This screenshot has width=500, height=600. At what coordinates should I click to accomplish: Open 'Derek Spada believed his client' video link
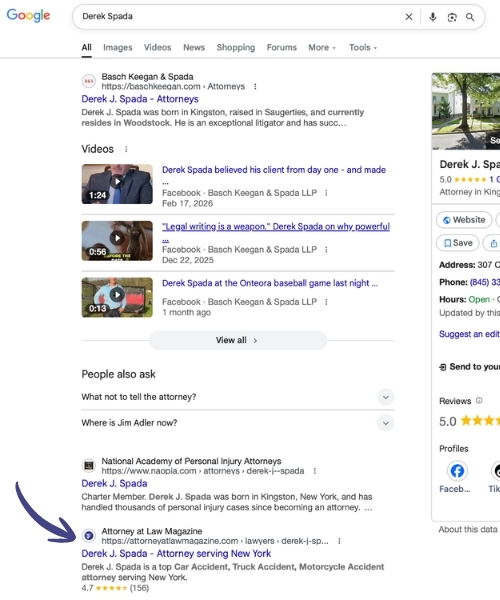click(274, 170)
